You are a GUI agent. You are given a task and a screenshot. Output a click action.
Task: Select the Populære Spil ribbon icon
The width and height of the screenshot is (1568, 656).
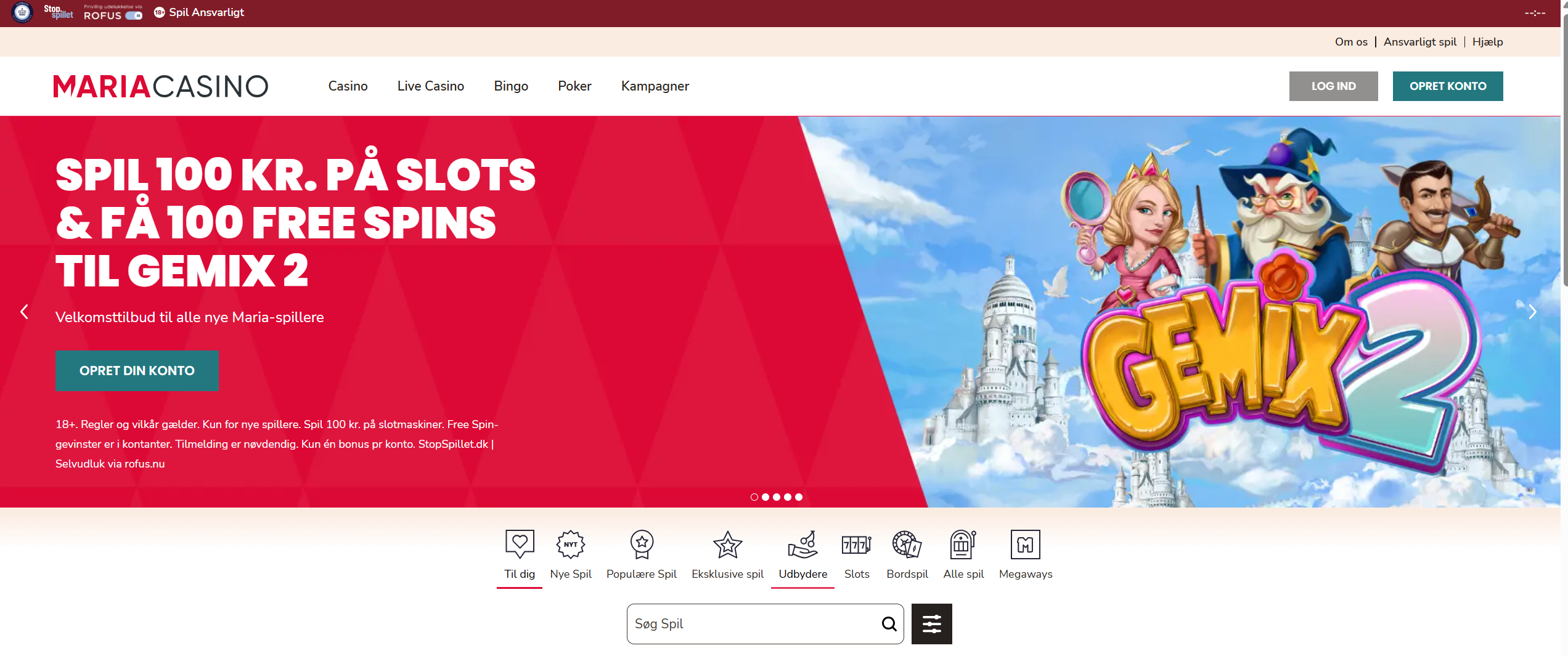[642, 544]
